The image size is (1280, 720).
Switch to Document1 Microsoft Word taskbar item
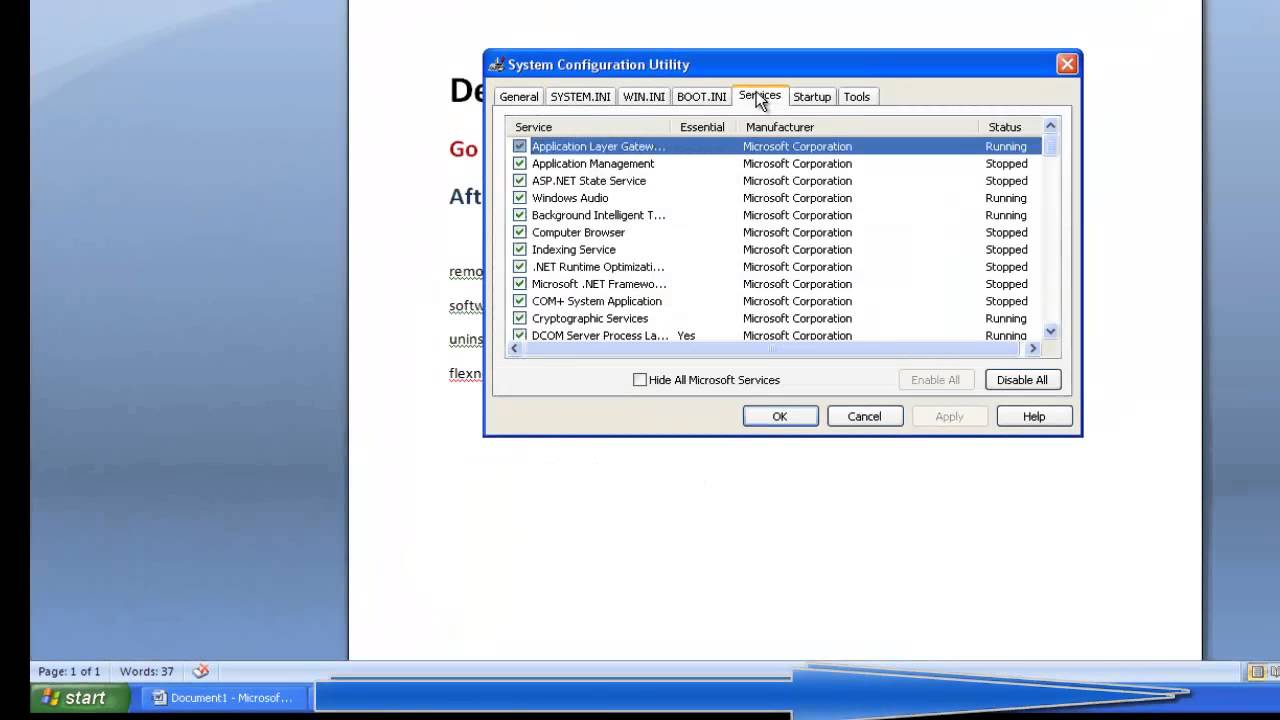(x=224, y=698)
